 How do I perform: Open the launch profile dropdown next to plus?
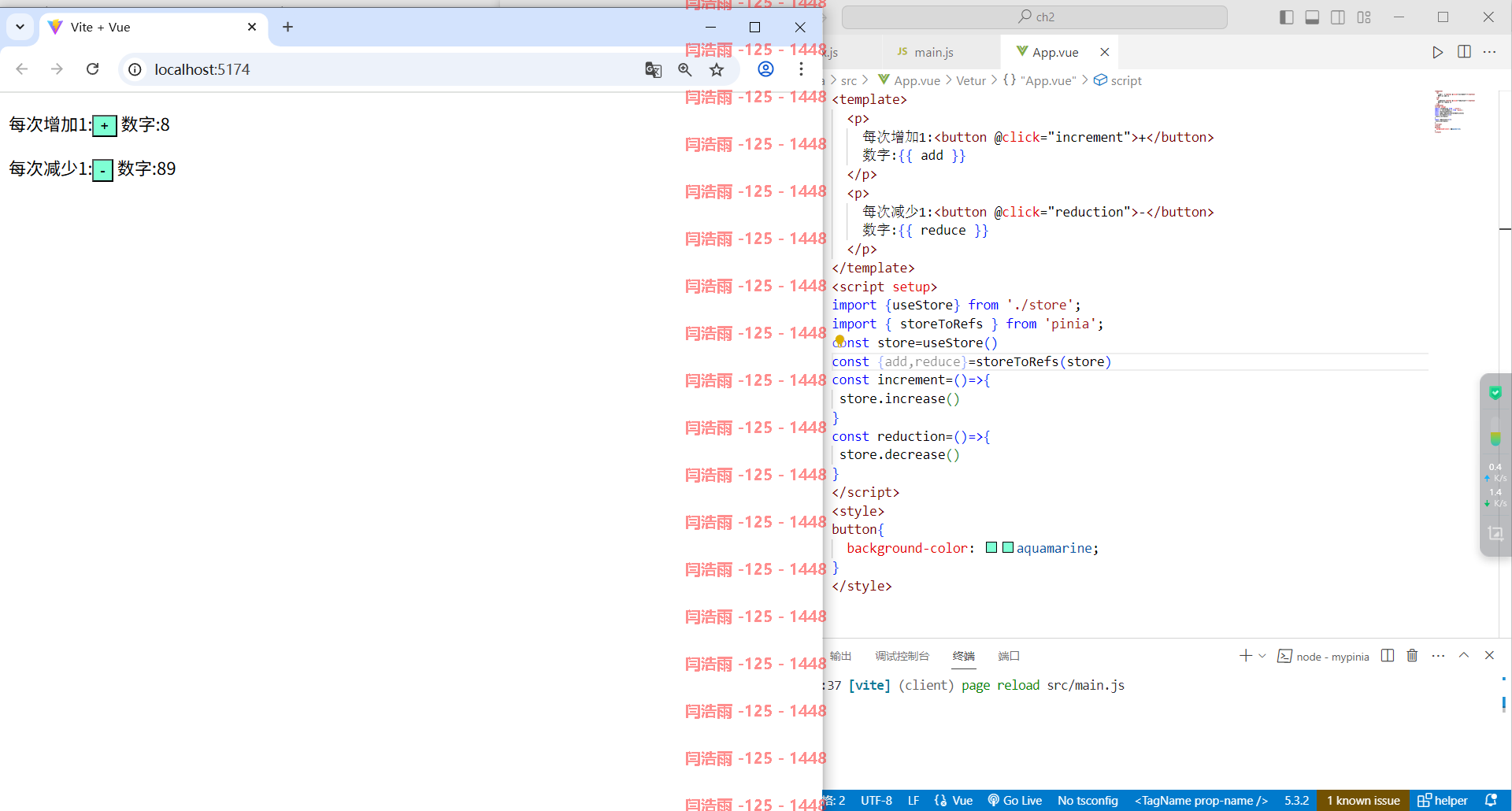pos(1262,656)
